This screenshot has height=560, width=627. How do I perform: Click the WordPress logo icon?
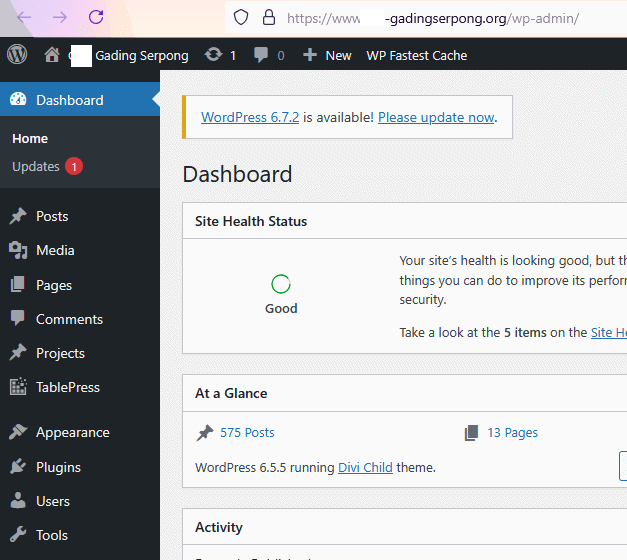click(x=17, y=54)
